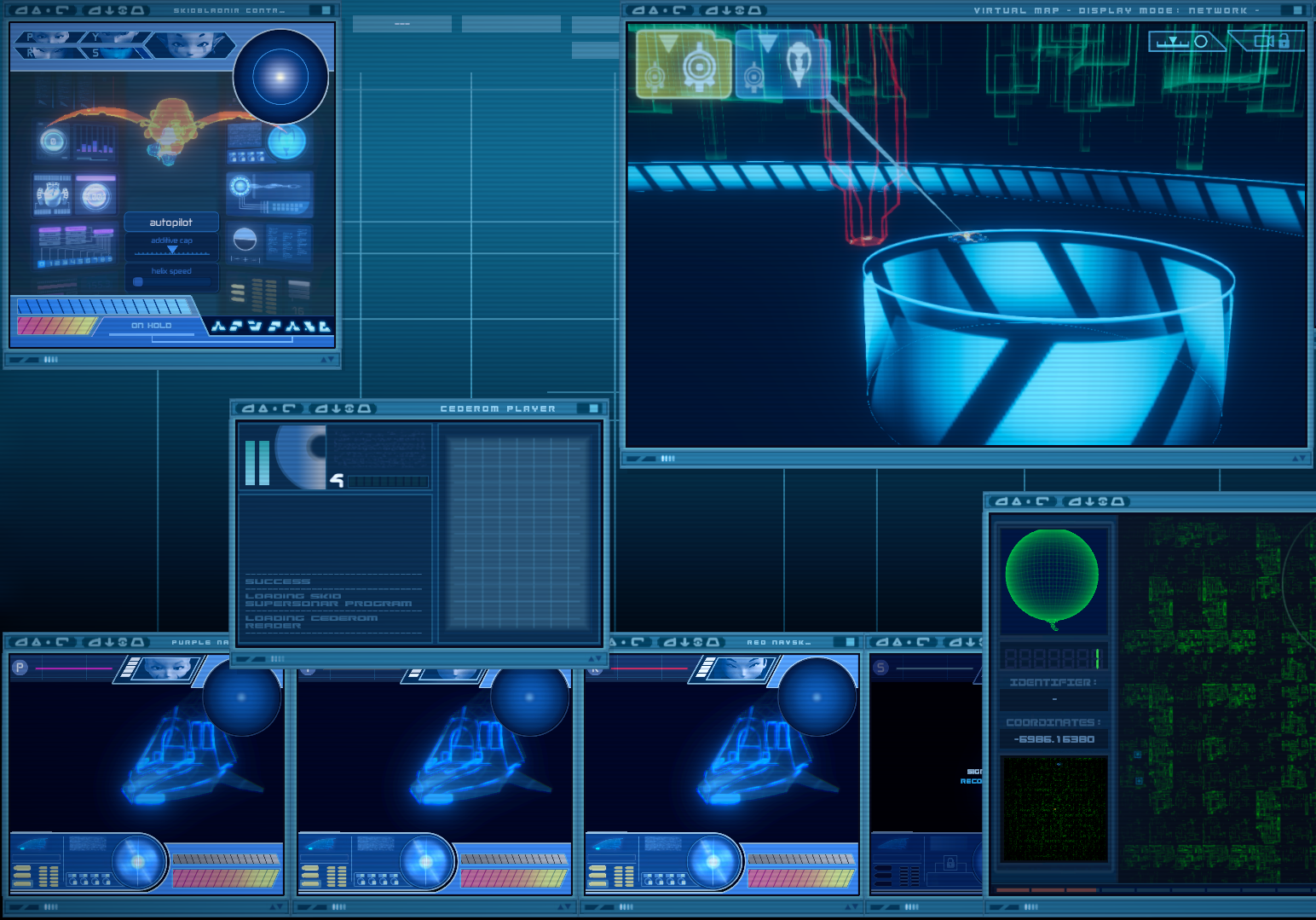Click the communication globe icon in Skidbladnir control
The height and width of the screenshot is (920, 1316).
287,142
